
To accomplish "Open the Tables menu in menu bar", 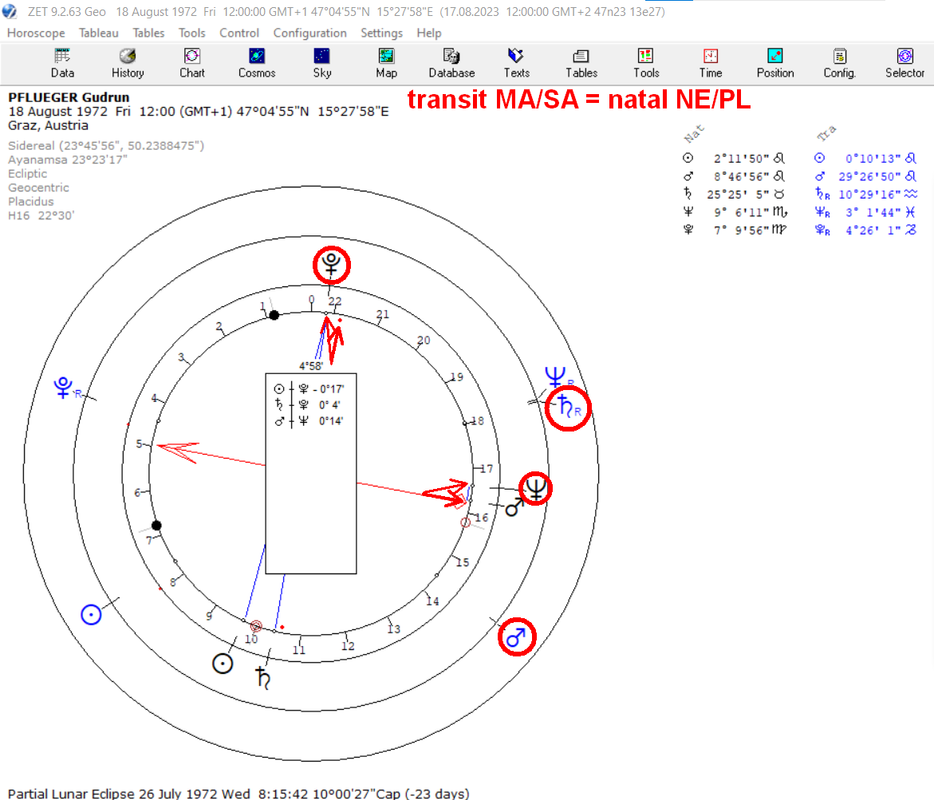I will click(148, 33).
